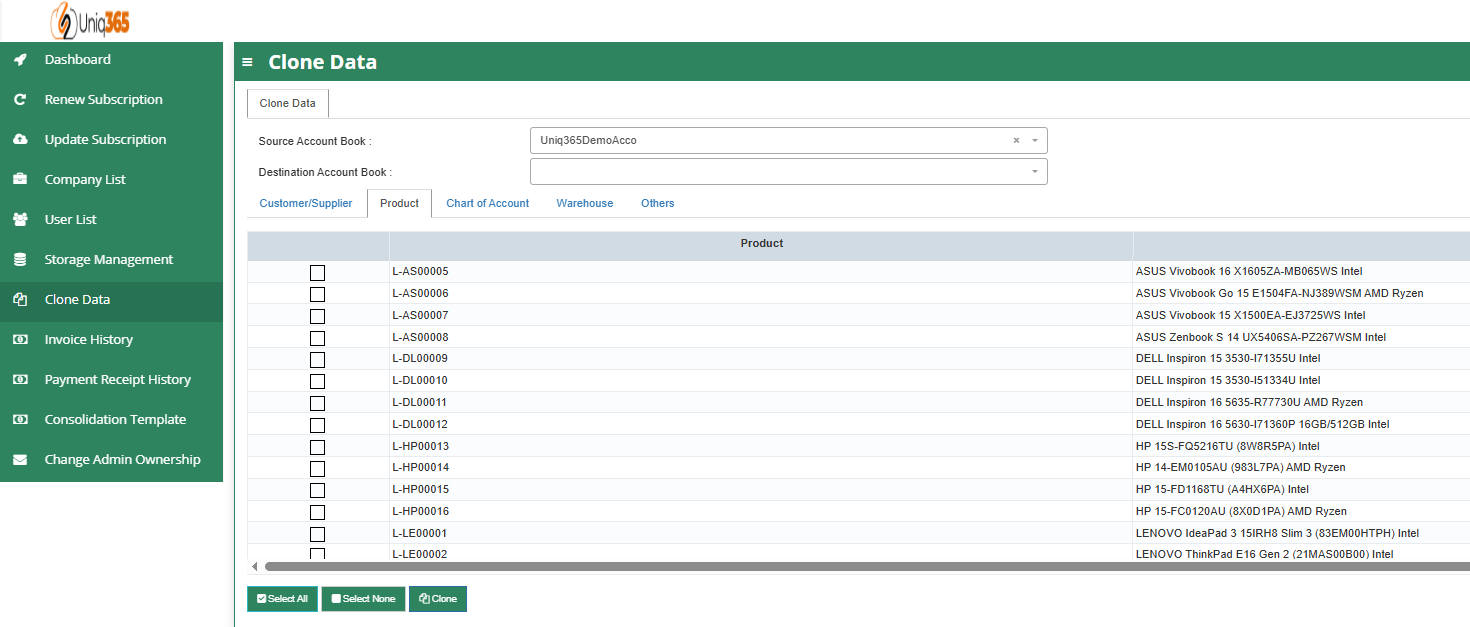The width and height of the screenshot is (1470, 627).
Task: Click the text HP 15S-FQ5216TU (8W8R5PA) Intel
Action: point(1228,447)
